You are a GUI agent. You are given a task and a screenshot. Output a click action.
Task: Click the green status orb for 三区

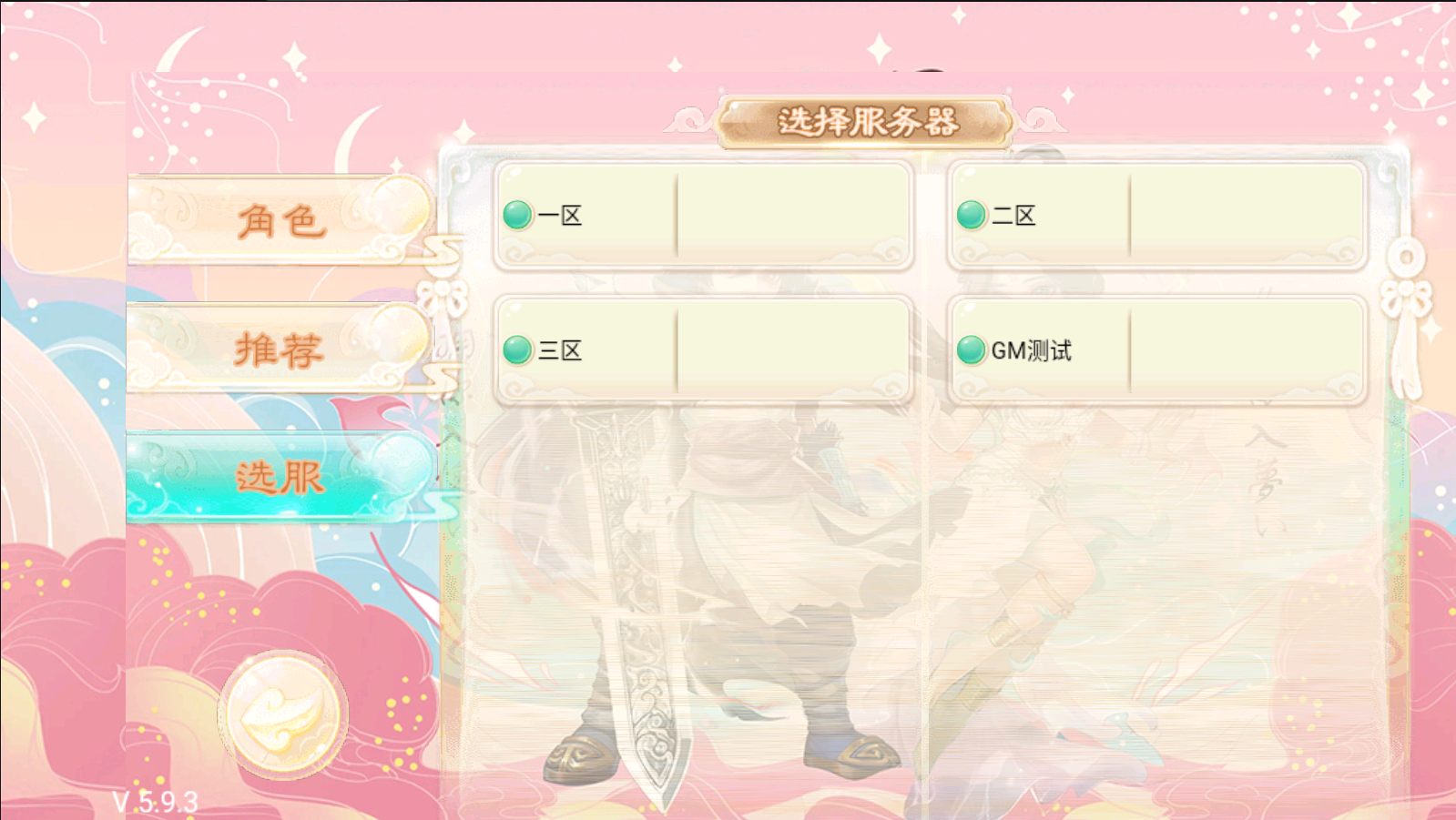tap(518, 349)
